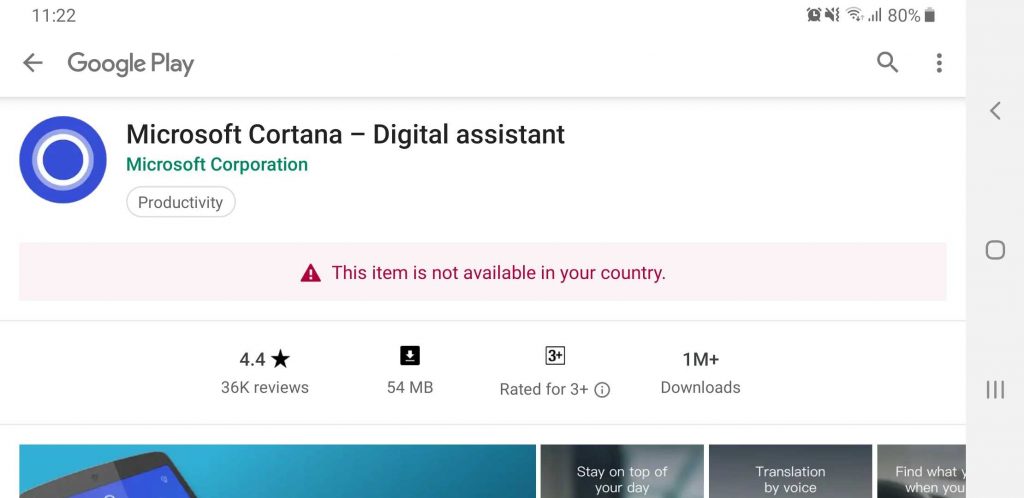Tap the download size icon

coord(409,356)
